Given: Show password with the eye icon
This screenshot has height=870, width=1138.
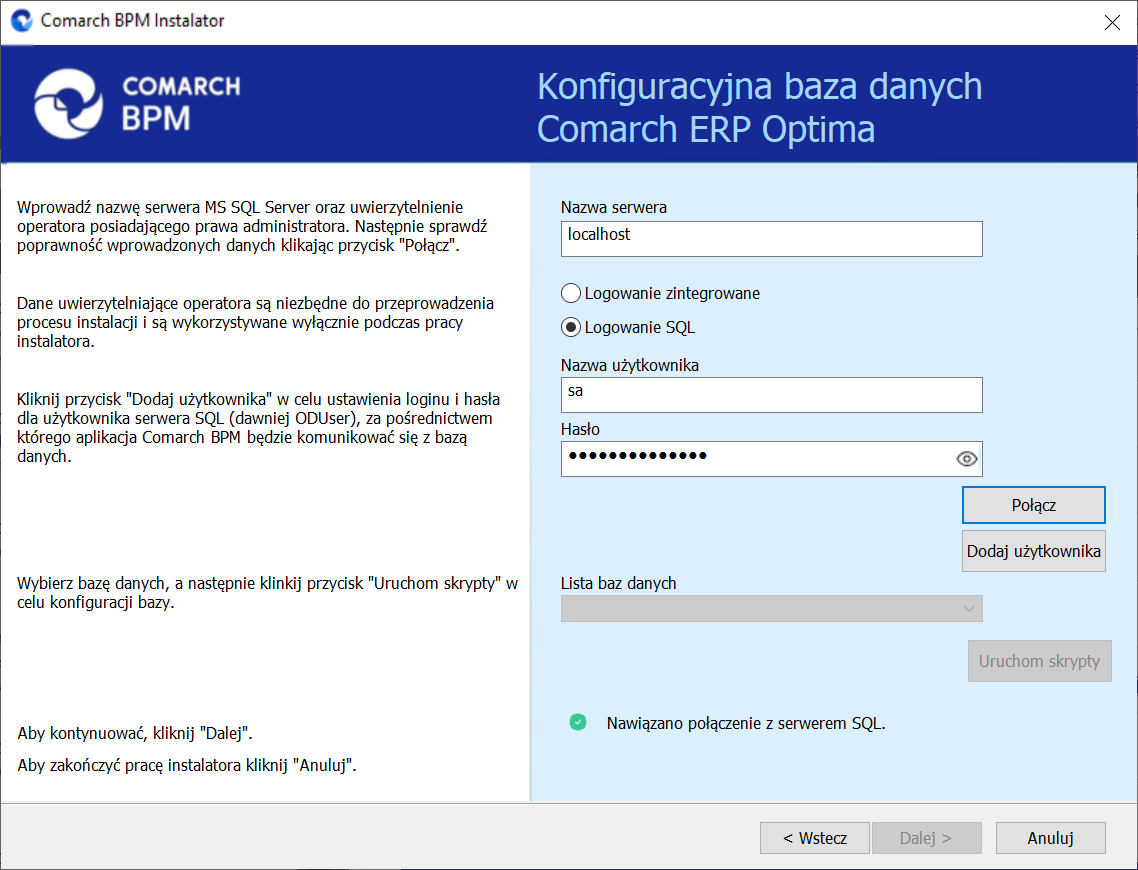Looking at the screenshot, I should 967,459.
